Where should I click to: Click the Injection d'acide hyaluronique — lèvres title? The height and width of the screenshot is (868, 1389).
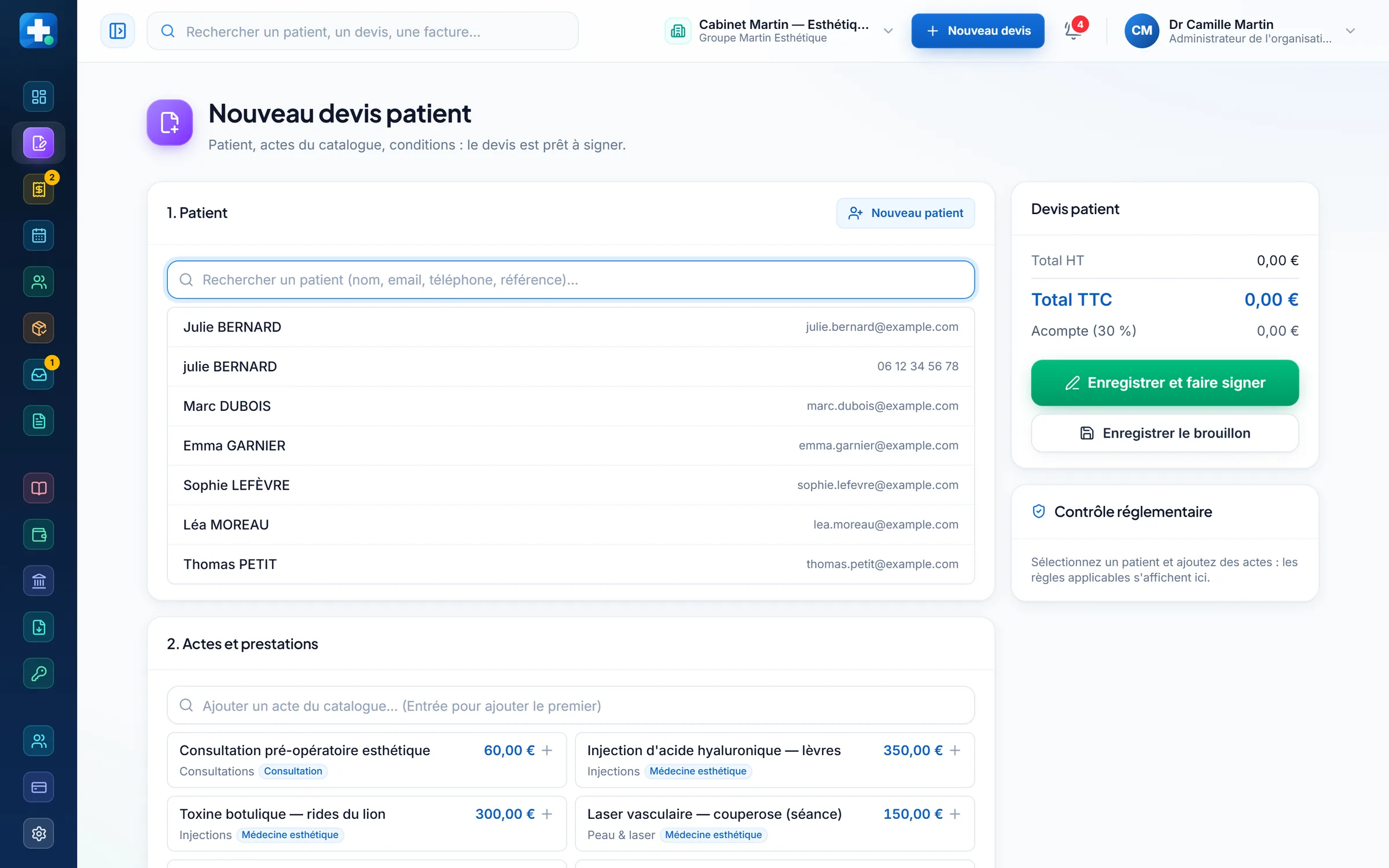point(714,751)
